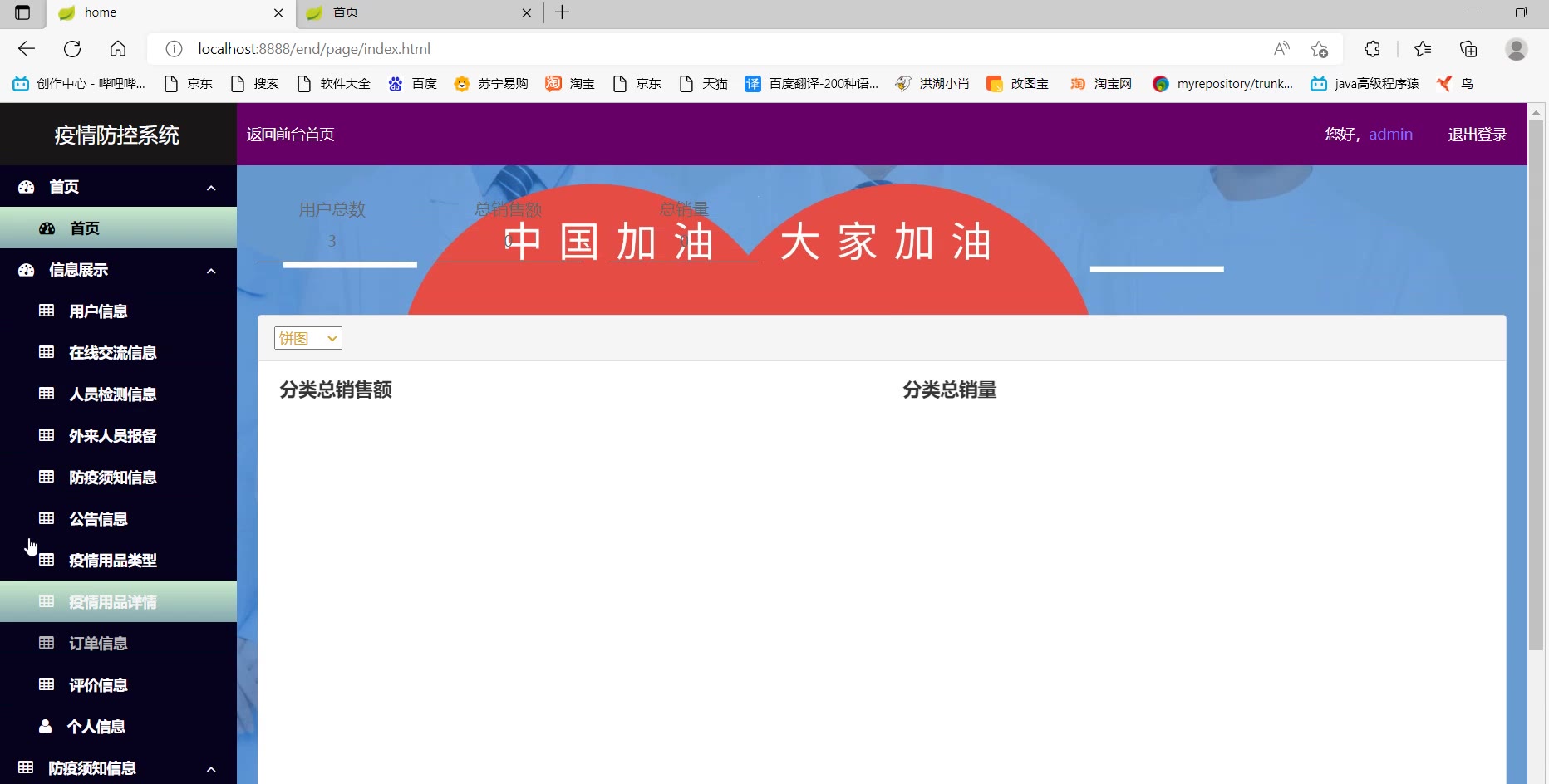
Task: Open the 改图宝 bookmark
Action: click(x=1017, y=84)
